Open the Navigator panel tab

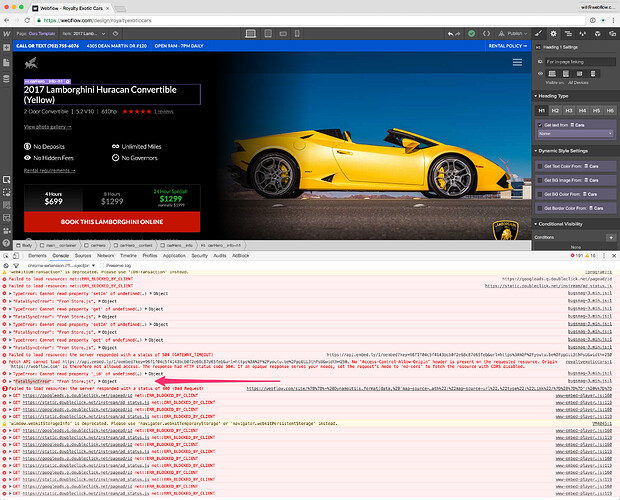tap(568, 34)
